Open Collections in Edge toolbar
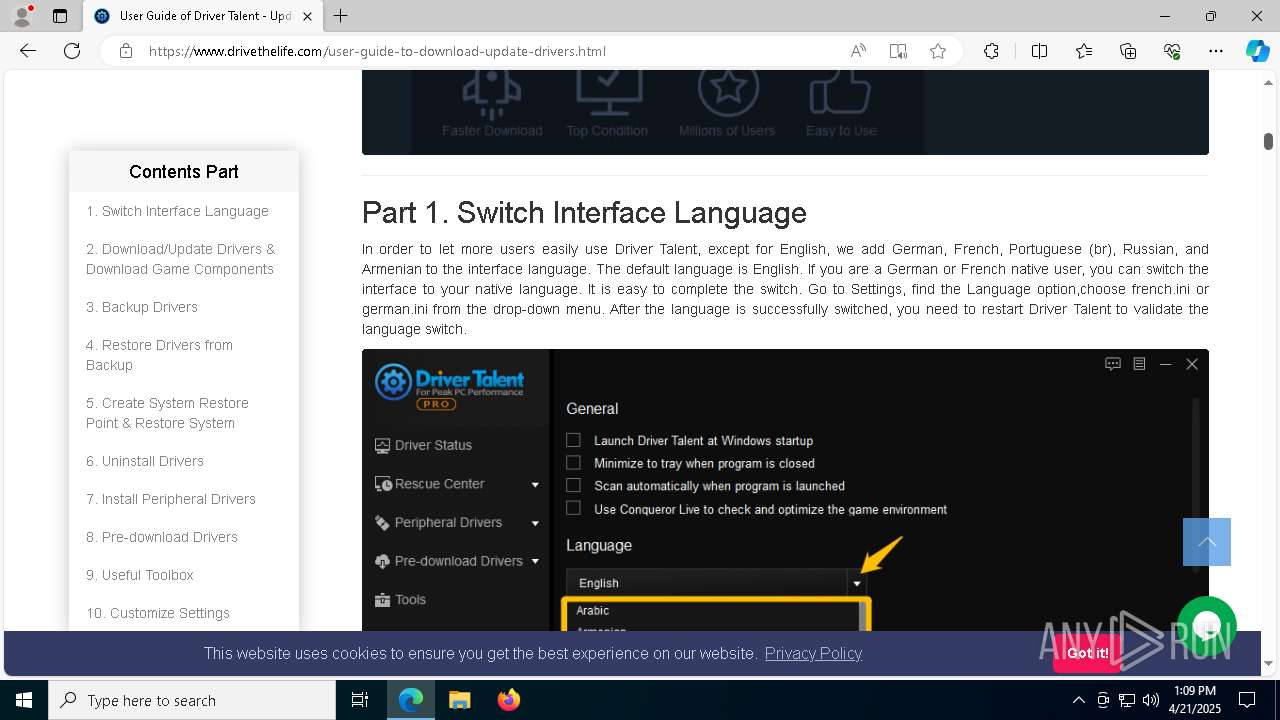Viewport: 1280px width, 720px height. point(1128,51)
